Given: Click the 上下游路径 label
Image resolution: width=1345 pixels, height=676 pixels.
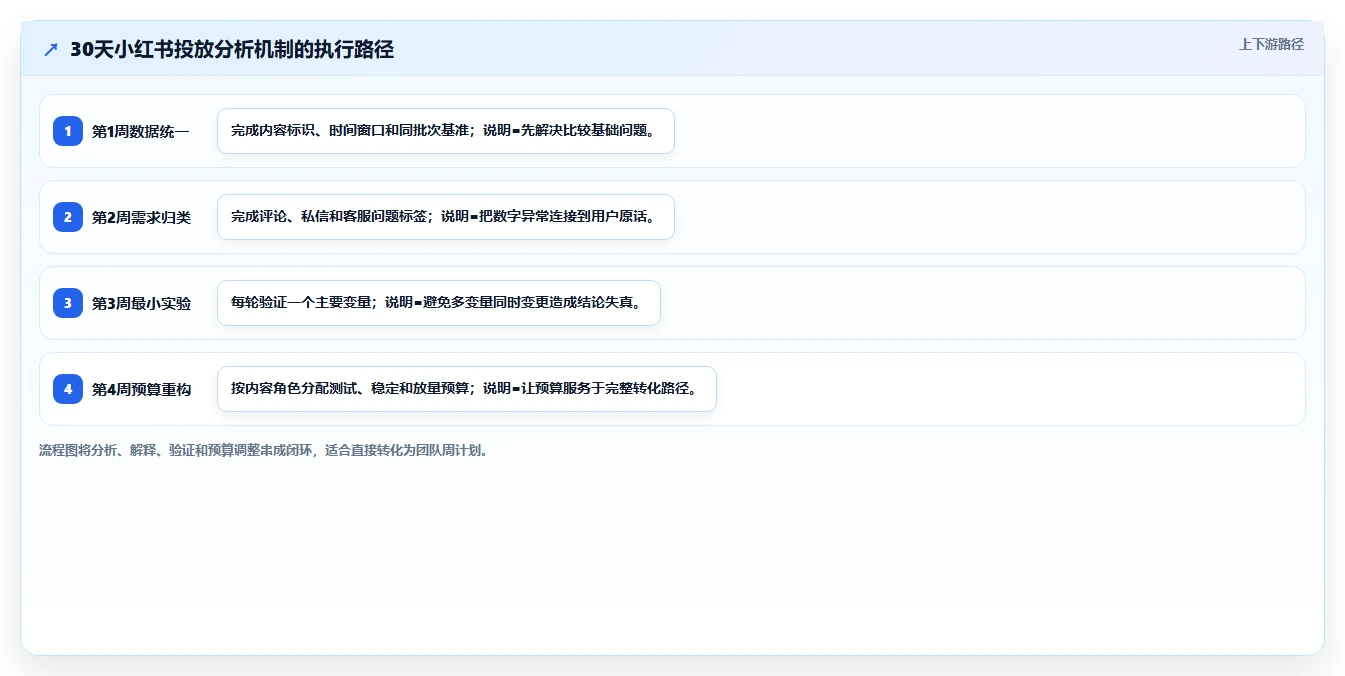Looking at the screenshot, I should [1271, 44].
